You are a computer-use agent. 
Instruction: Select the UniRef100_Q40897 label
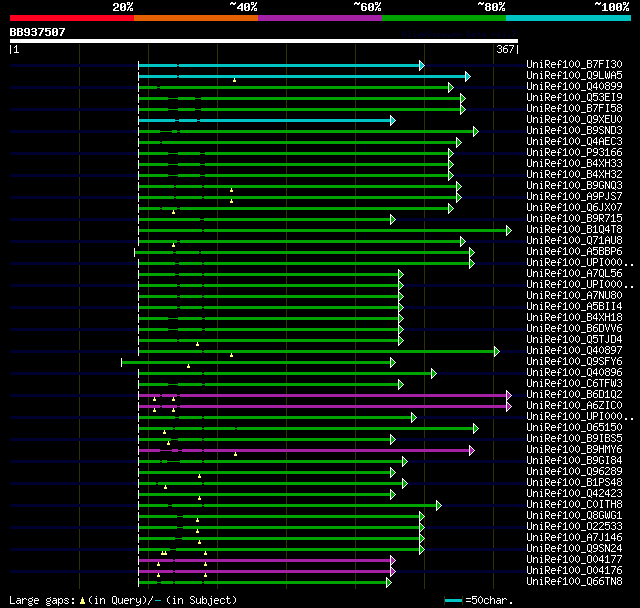click(574, 351)
